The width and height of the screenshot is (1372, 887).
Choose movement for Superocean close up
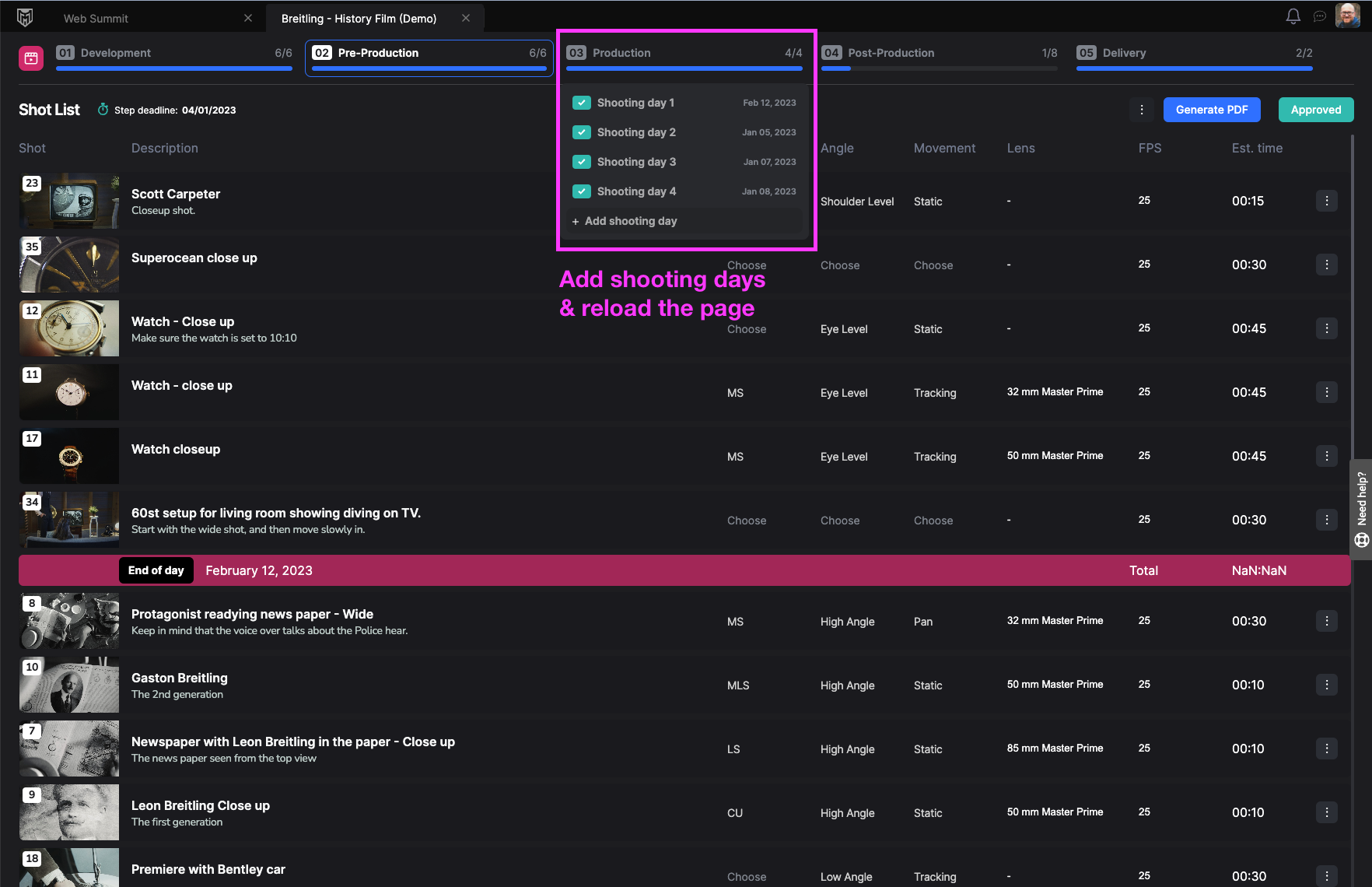(933, 265)
